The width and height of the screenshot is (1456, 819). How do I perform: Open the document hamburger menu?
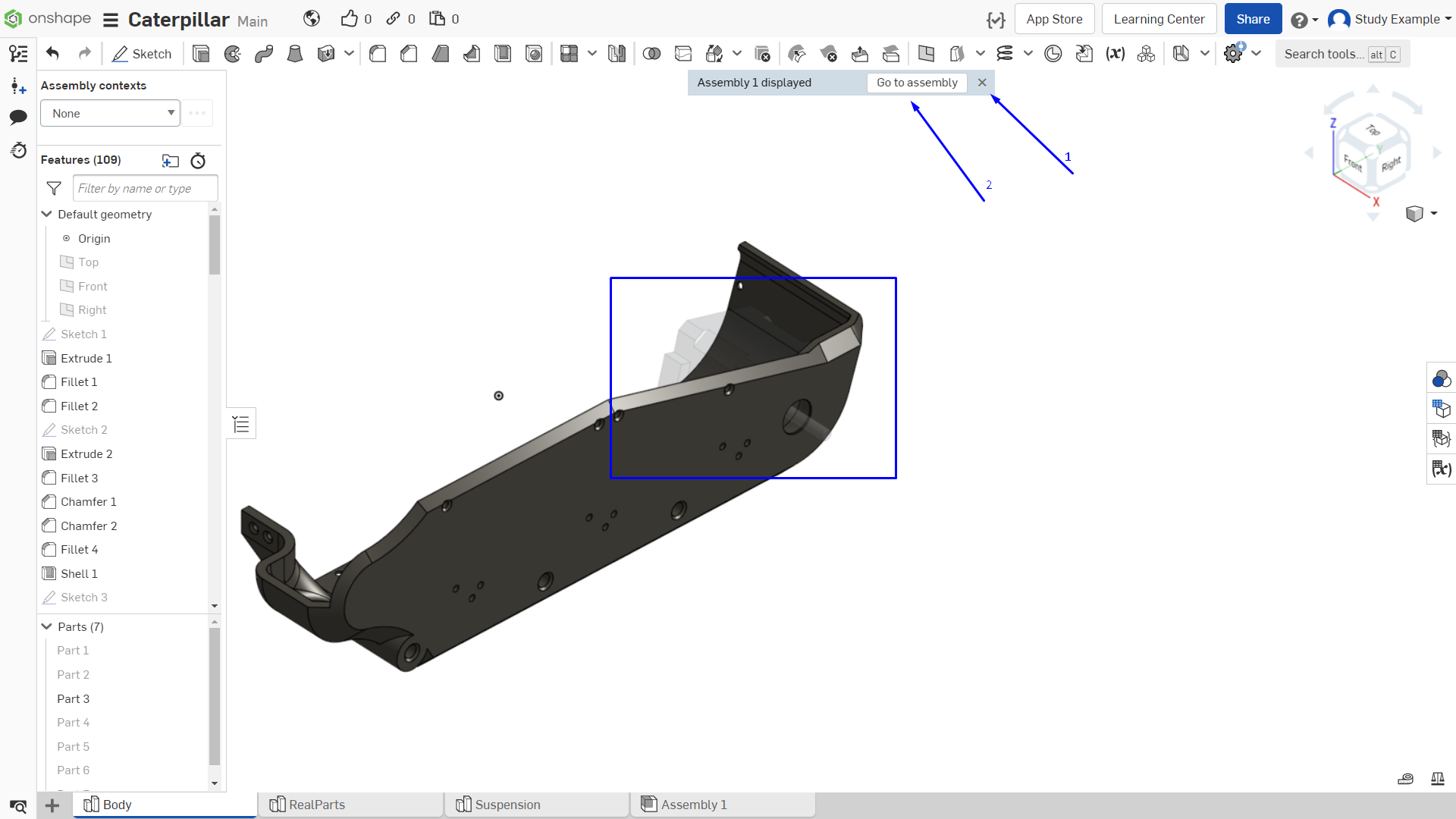111,20
